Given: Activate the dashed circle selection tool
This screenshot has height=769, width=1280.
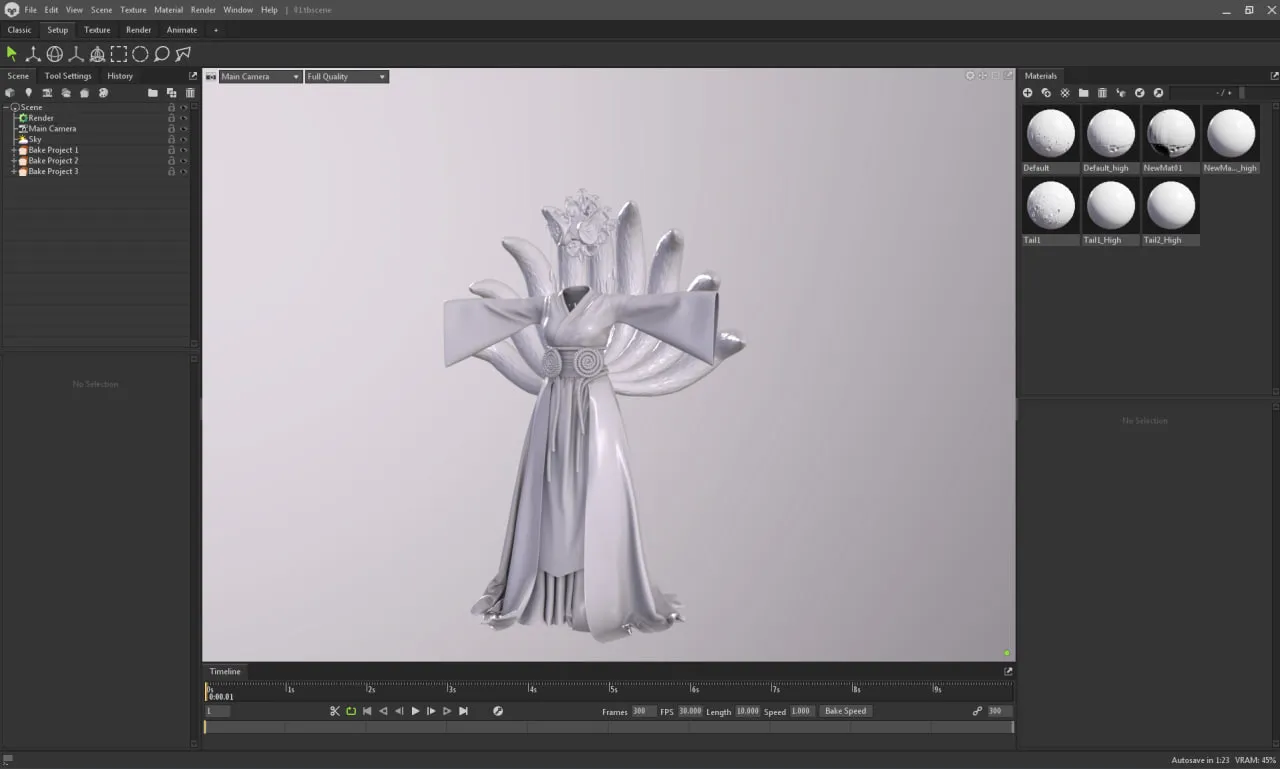Looking at the screenshot, I should [140, 54].
